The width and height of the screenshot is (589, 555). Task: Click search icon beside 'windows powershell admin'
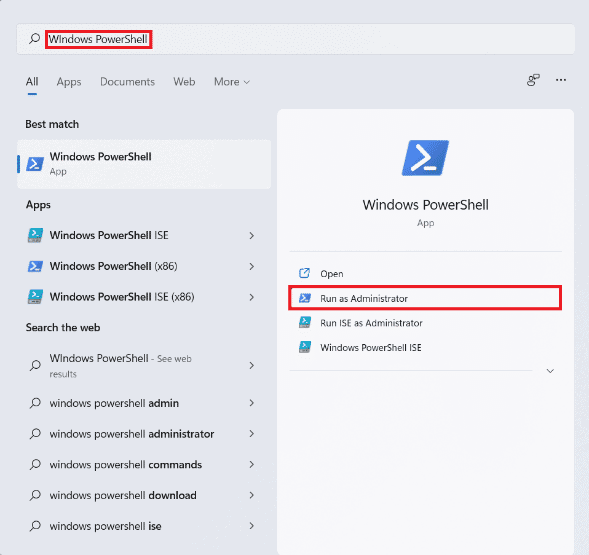[35, 403]
